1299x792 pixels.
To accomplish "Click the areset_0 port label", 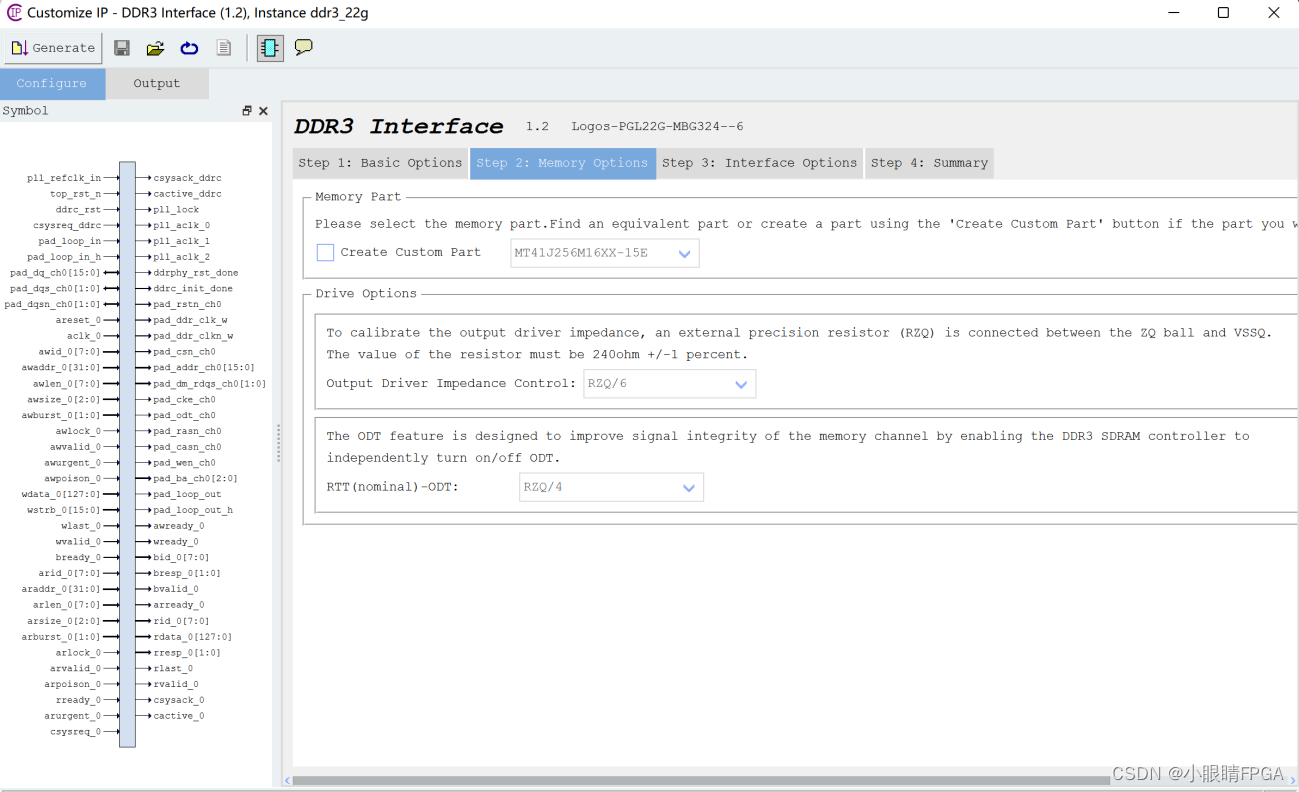I will tap(79, 321).
